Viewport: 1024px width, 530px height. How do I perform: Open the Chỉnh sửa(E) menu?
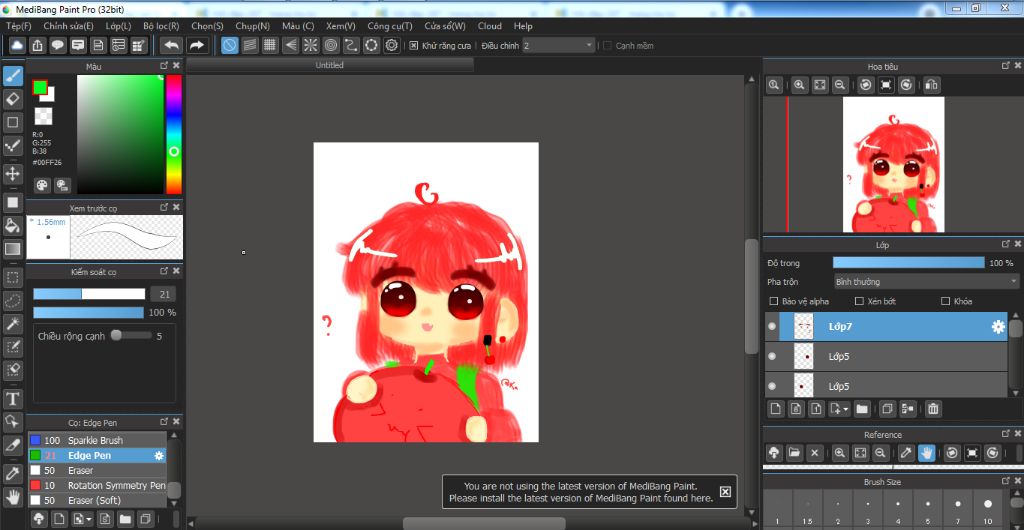click(x=69, y=26)
